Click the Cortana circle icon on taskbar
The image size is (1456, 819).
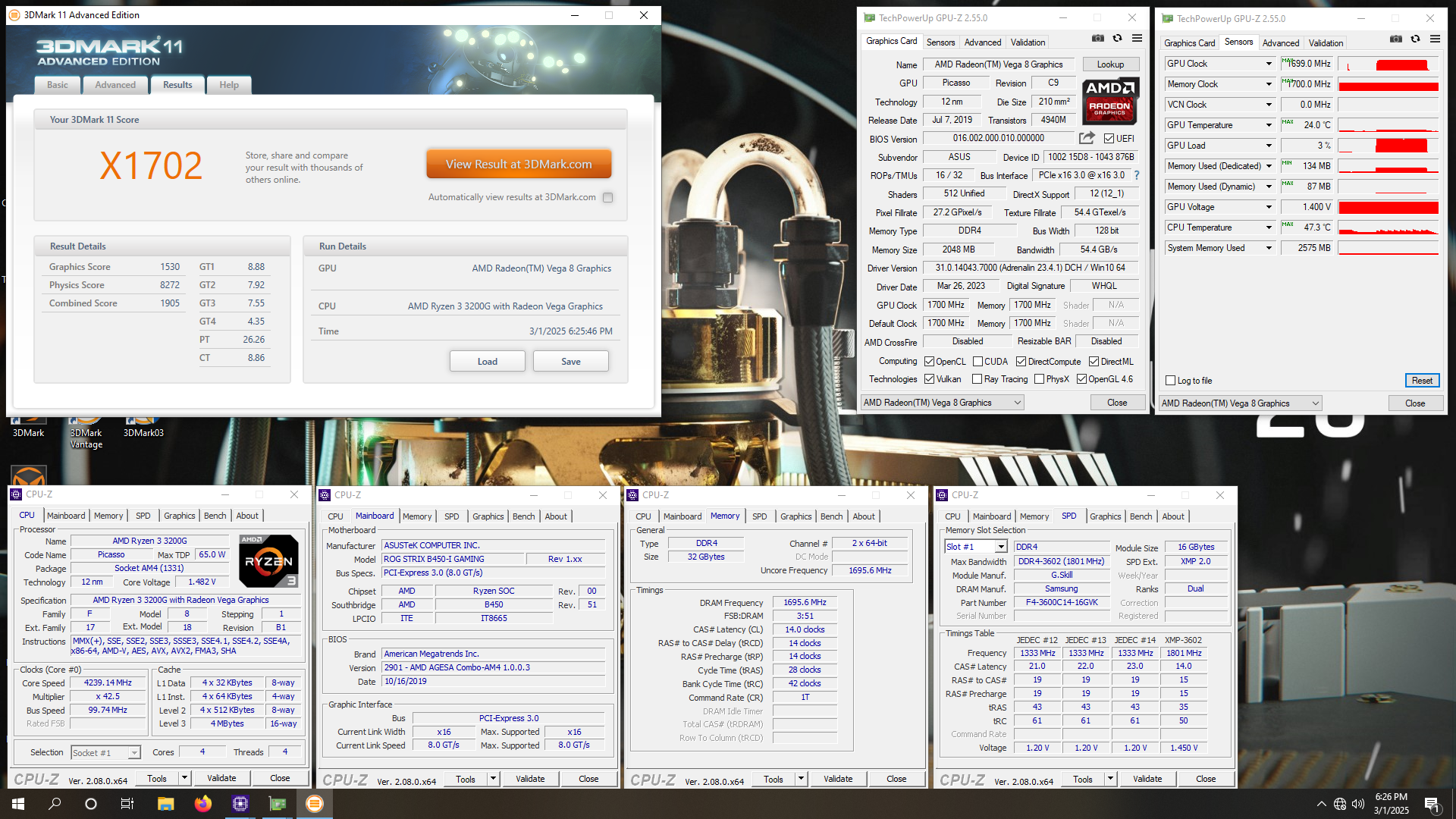pos(91,804)
